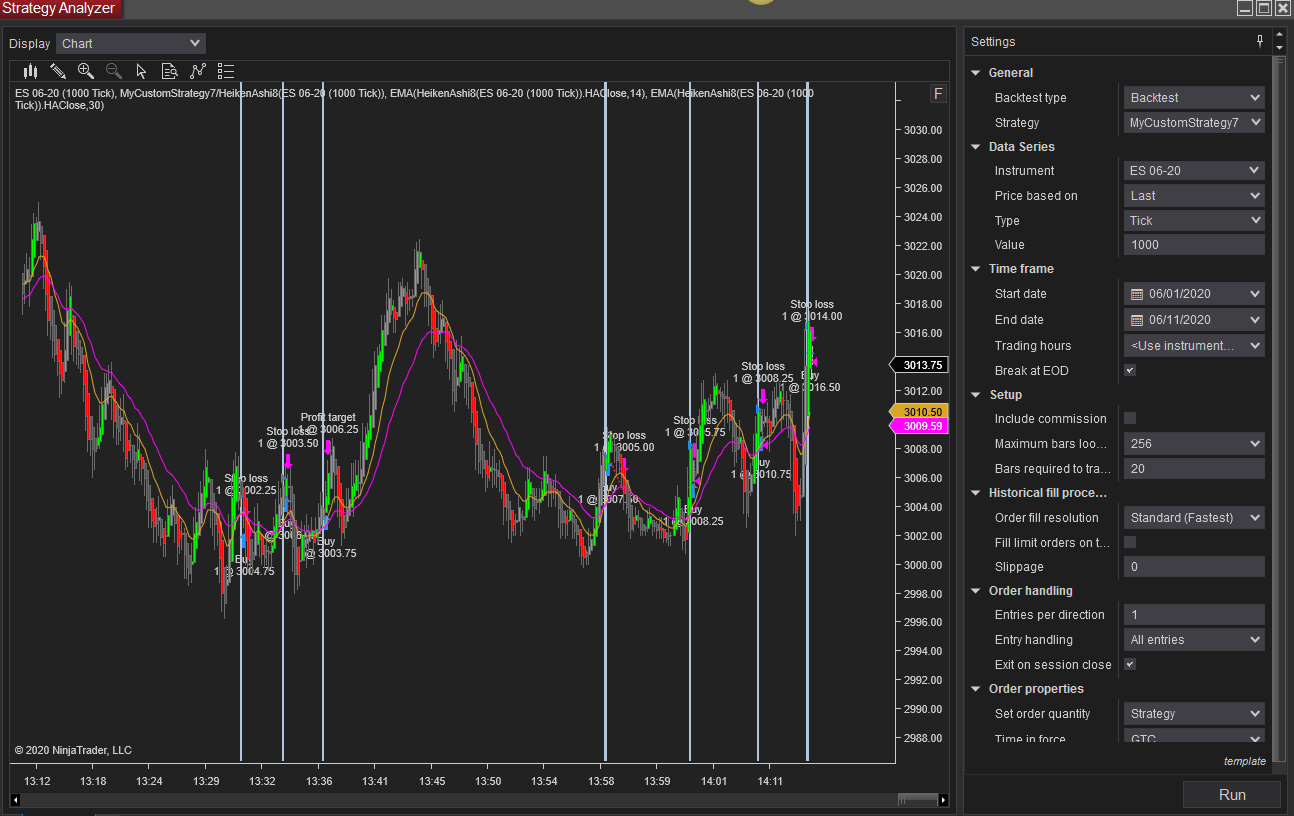Open the bar type chart style tool

(x=30, y=71)
